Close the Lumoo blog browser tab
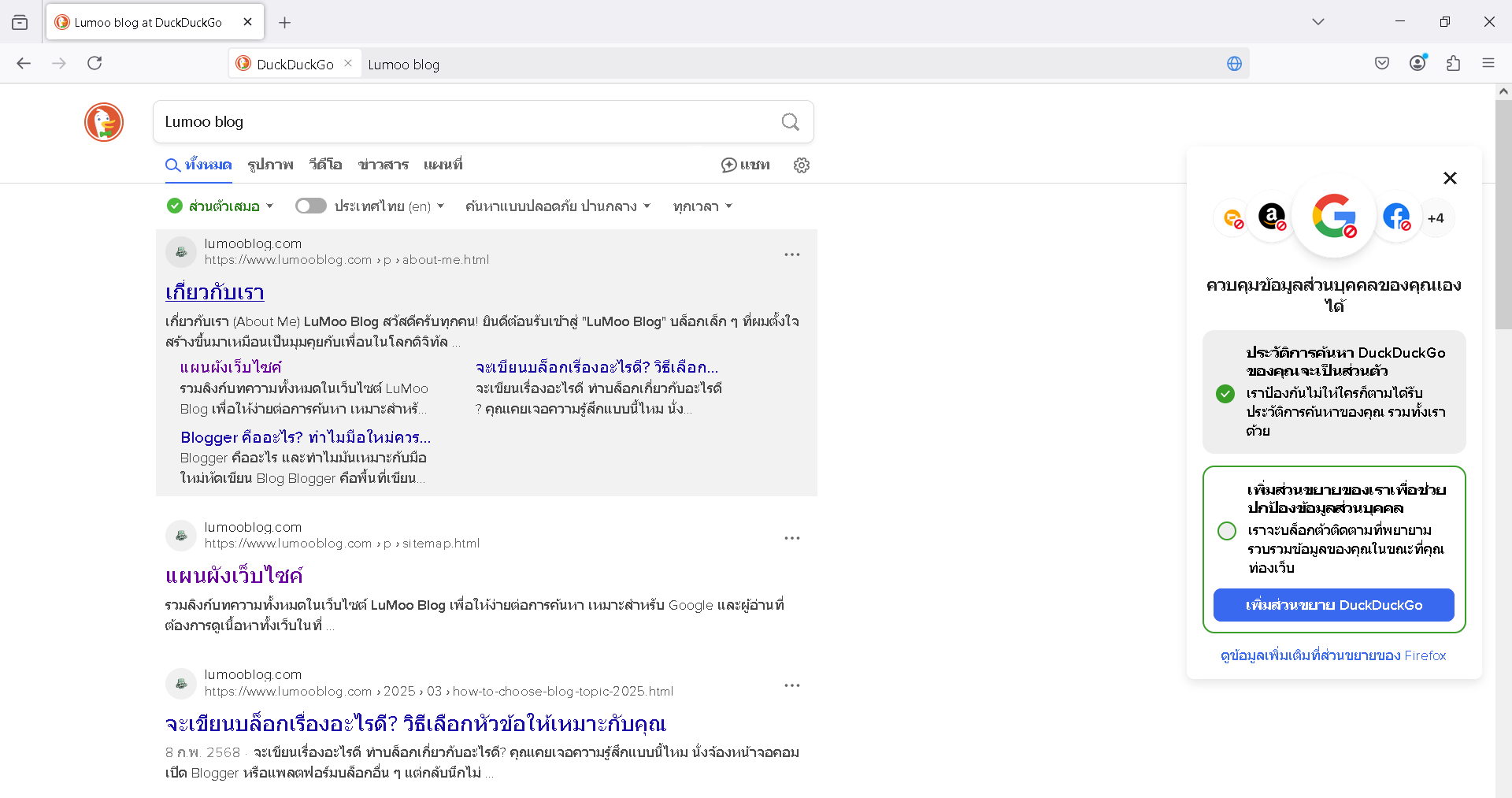The width and height of the screenshot is (1512, 798). (x=247, y=22)
